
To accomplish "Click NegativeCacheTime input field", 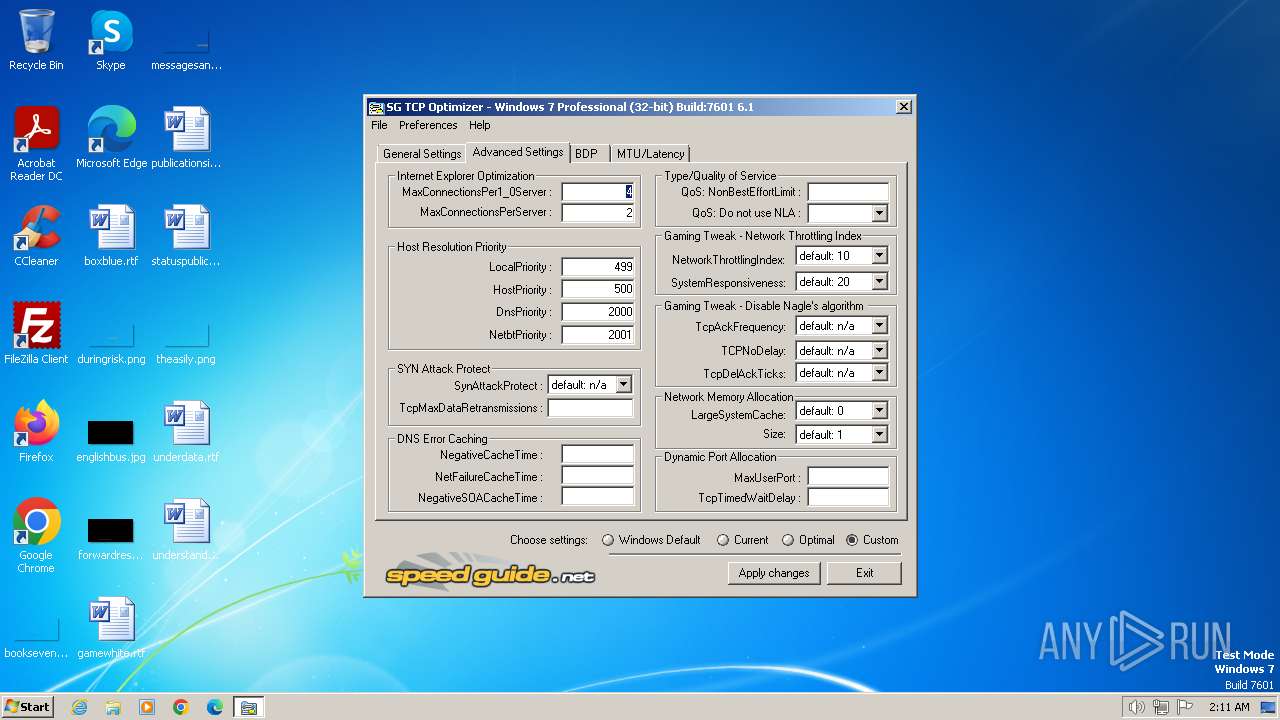I will pyautogui.click(x=598, y=455).
